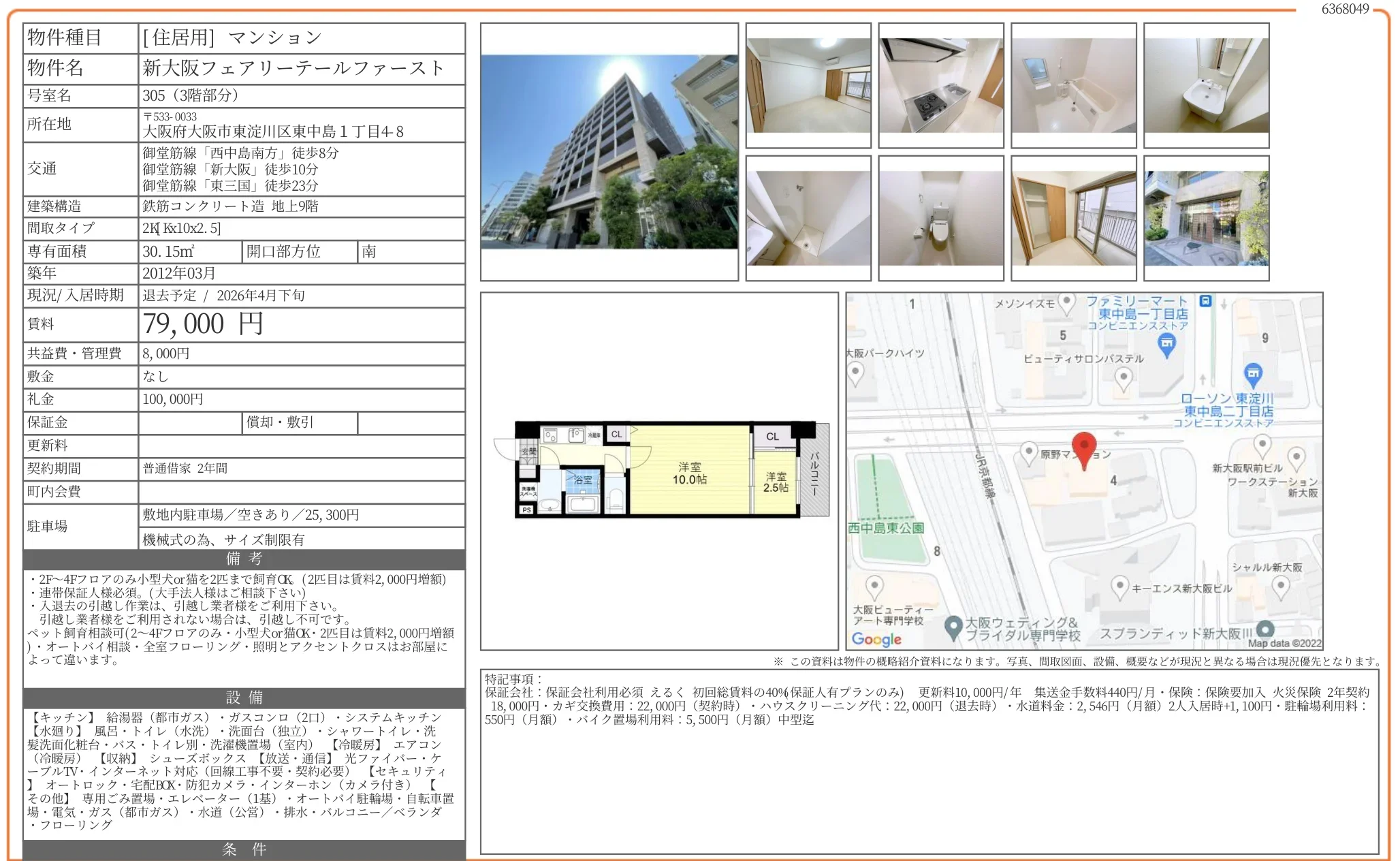Viewport: 1400px width, 861px height.
Task: Click the 西中島東公園 label on map
Action: coord(886,528)
